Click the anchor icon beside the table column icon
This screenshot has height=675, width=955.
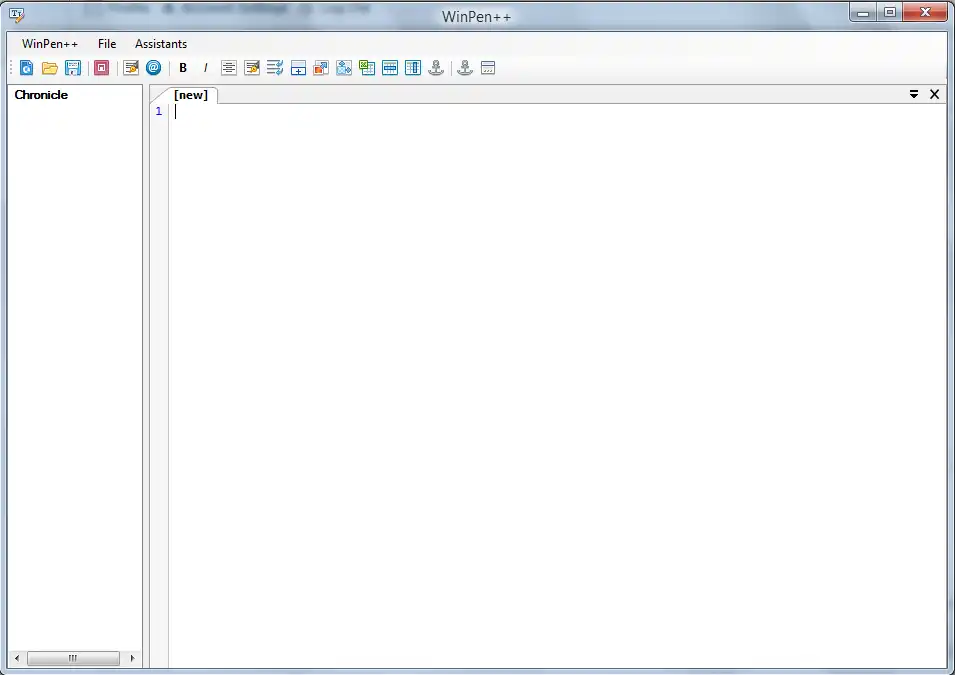tap(436, 68)
